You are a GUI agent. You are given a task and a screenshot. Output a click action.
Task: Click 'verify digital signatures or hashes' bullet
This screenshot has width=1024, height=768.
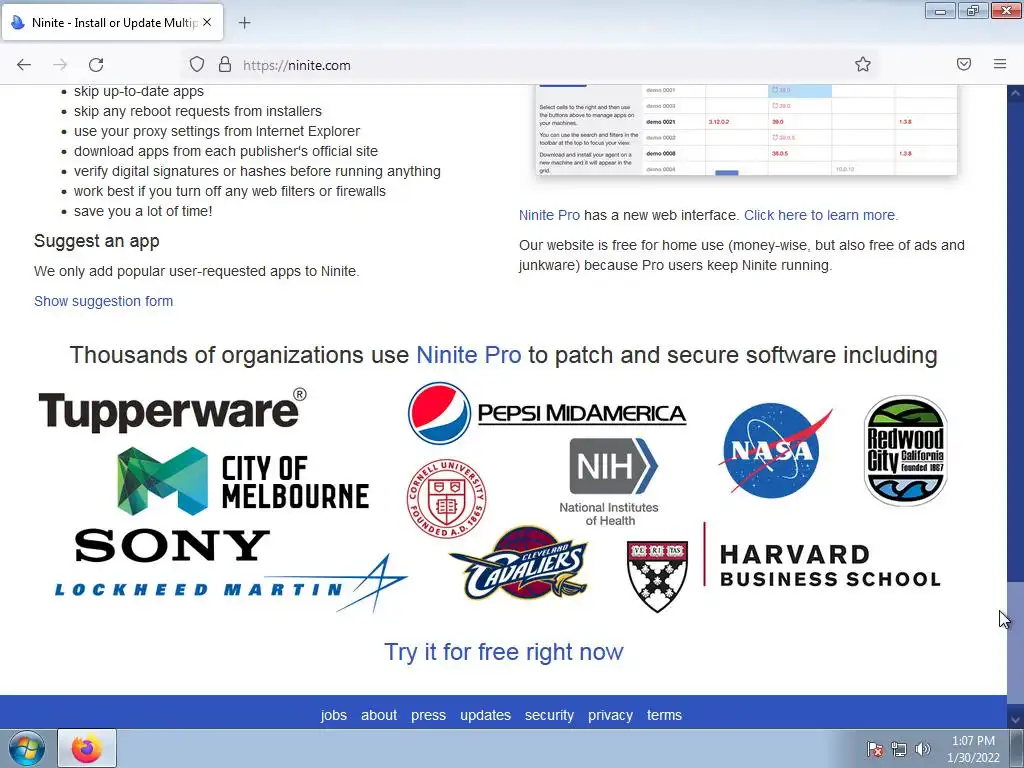point(257,171)
